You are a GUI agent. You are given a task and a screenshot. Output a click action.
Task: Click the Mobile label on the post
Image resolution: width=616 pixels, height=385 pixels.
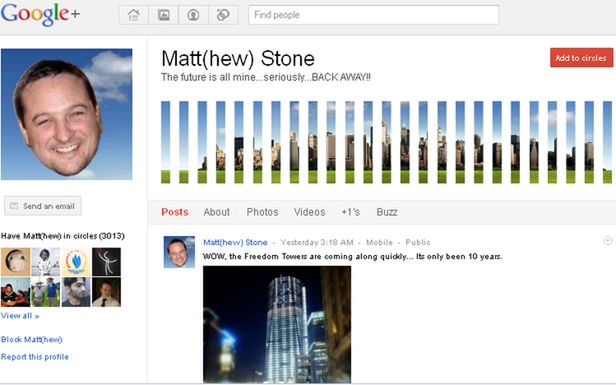pyautogui.click(x=380, y=242)
